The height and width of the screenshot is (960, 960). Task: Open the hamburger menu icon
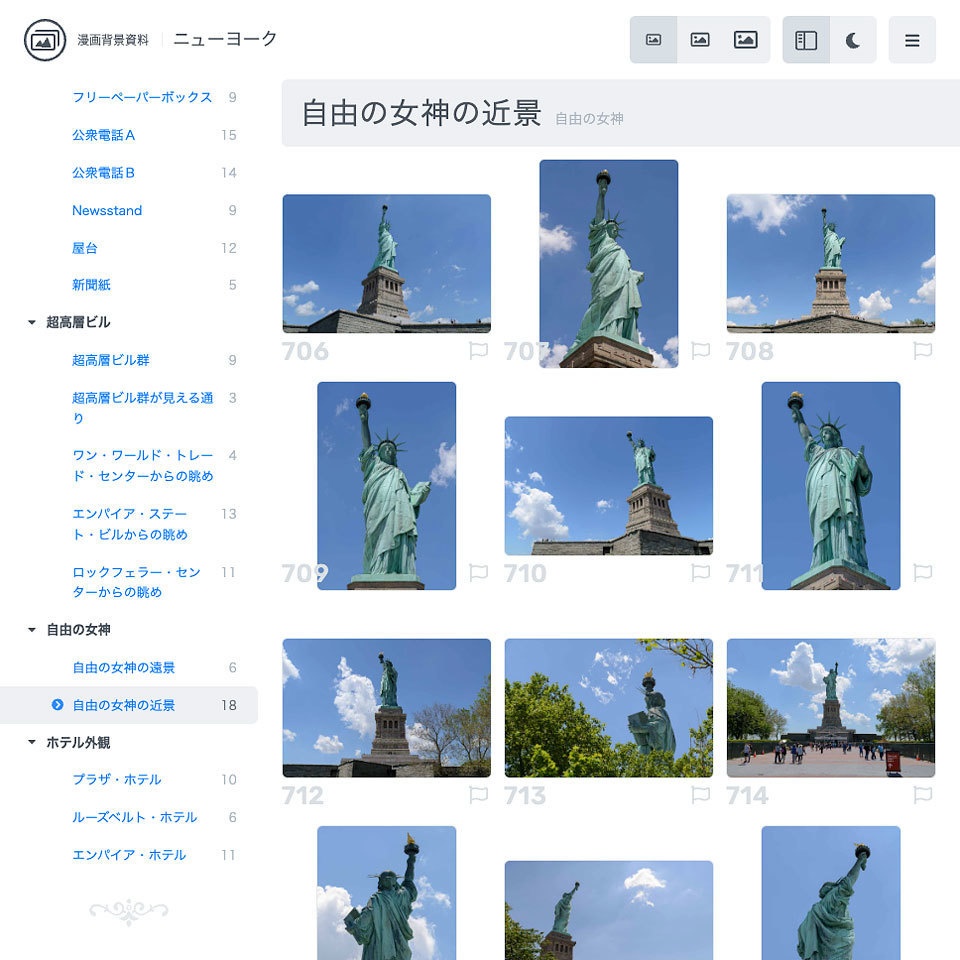(912, 41)
